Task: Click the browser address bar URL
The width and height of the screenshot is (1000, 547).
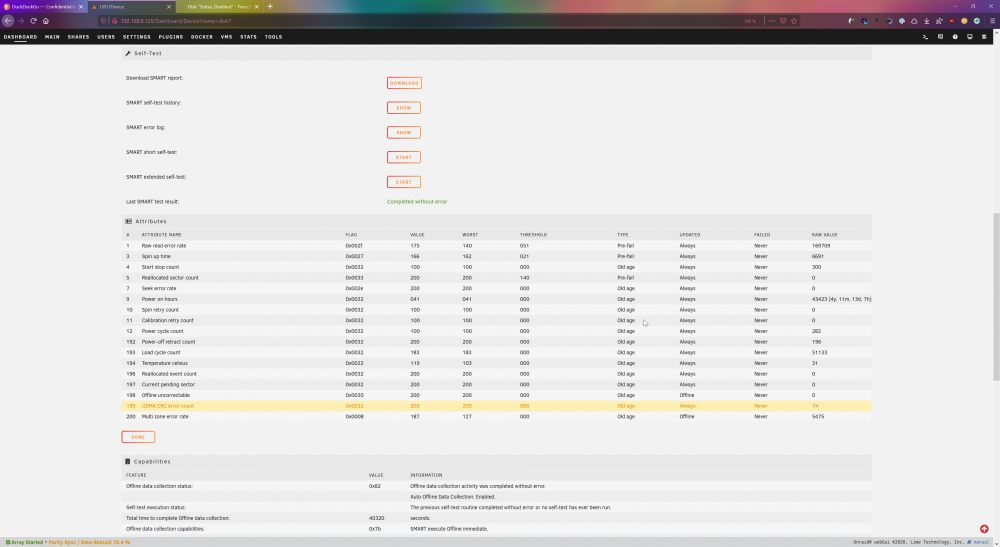Action: tap(175, 20)
